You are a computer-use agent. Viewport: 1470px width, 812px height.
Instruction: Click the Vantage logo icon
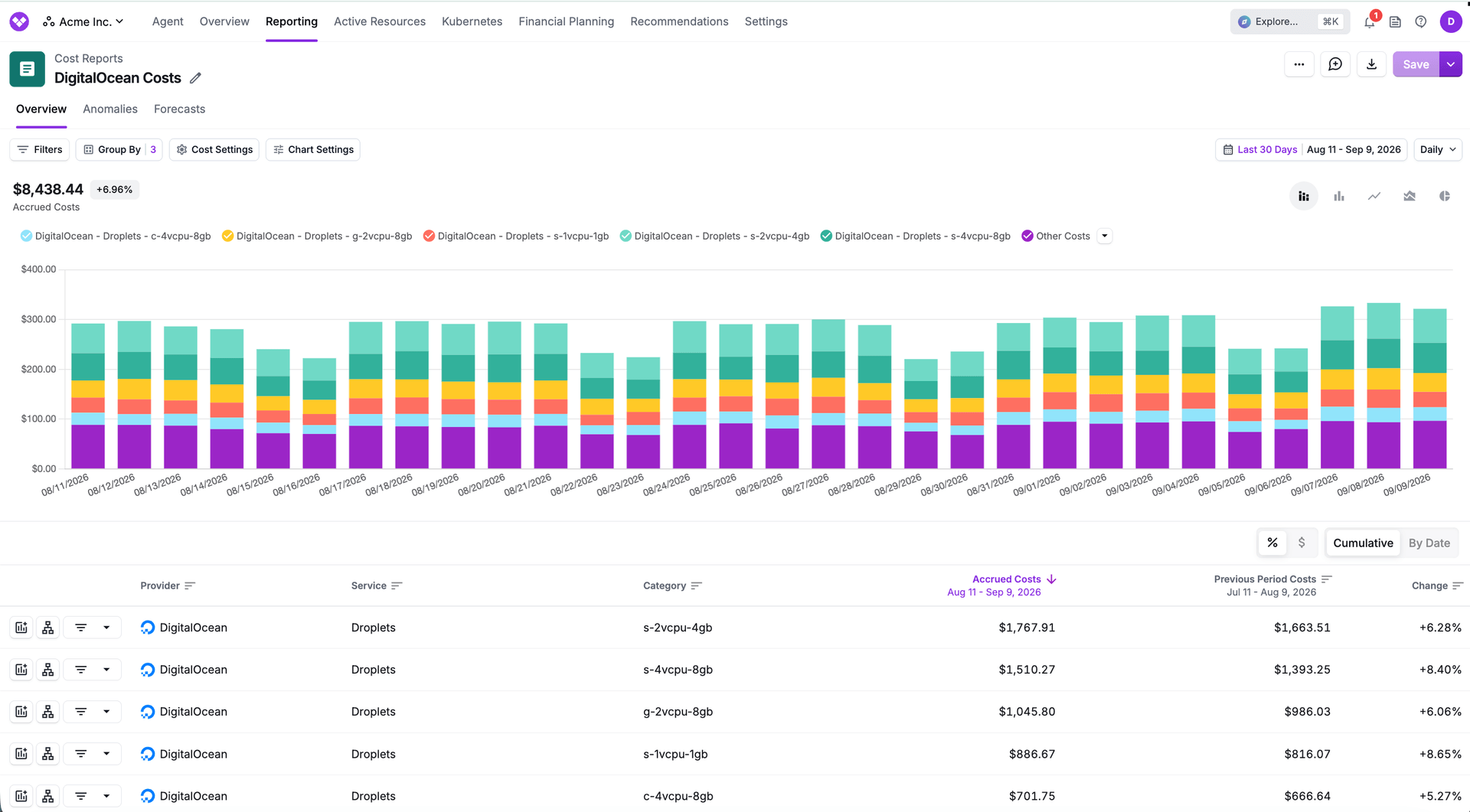coord(19,21)
